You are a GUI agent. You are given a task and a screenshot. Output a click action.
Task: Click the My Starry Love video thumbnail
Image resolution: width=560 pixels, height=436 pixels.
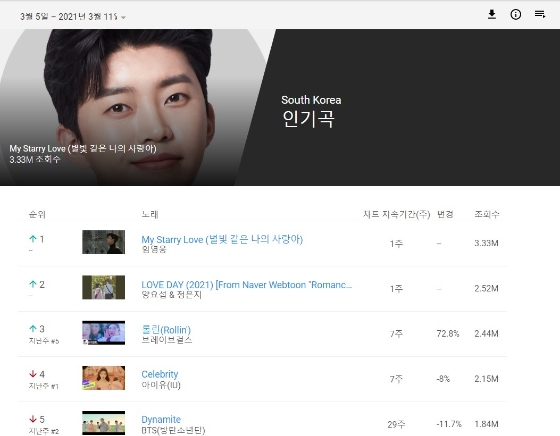[x=104, y=242]
